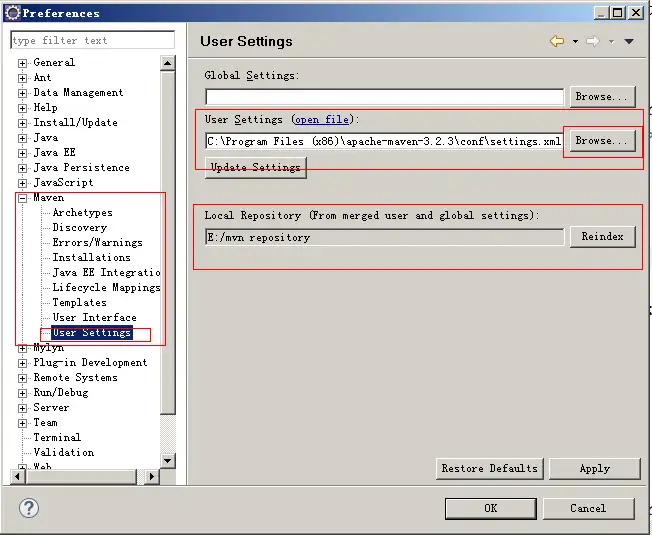
Task: Select User Interface under Maven
Action: (94, 317)
